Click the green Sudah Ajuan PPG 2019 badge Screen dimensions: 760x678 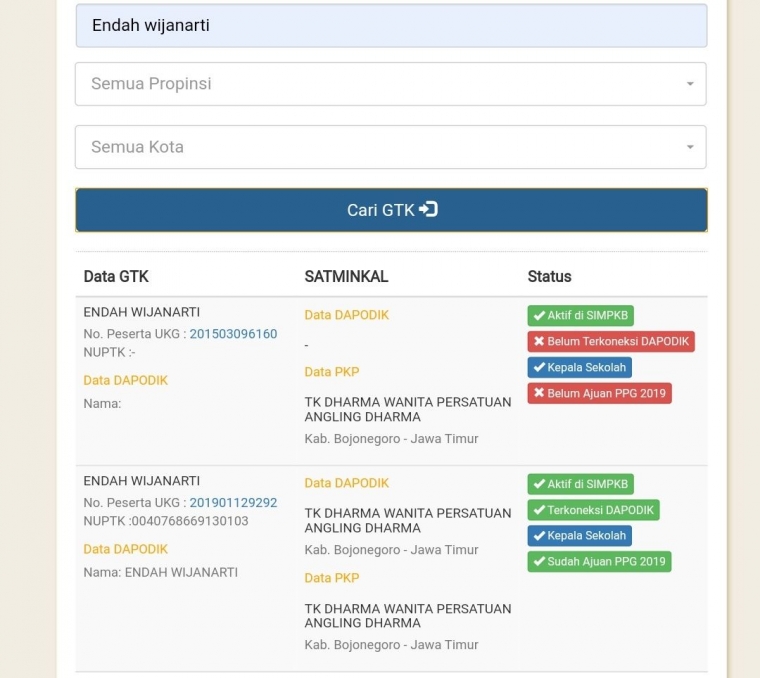click(x=599, y=562)
